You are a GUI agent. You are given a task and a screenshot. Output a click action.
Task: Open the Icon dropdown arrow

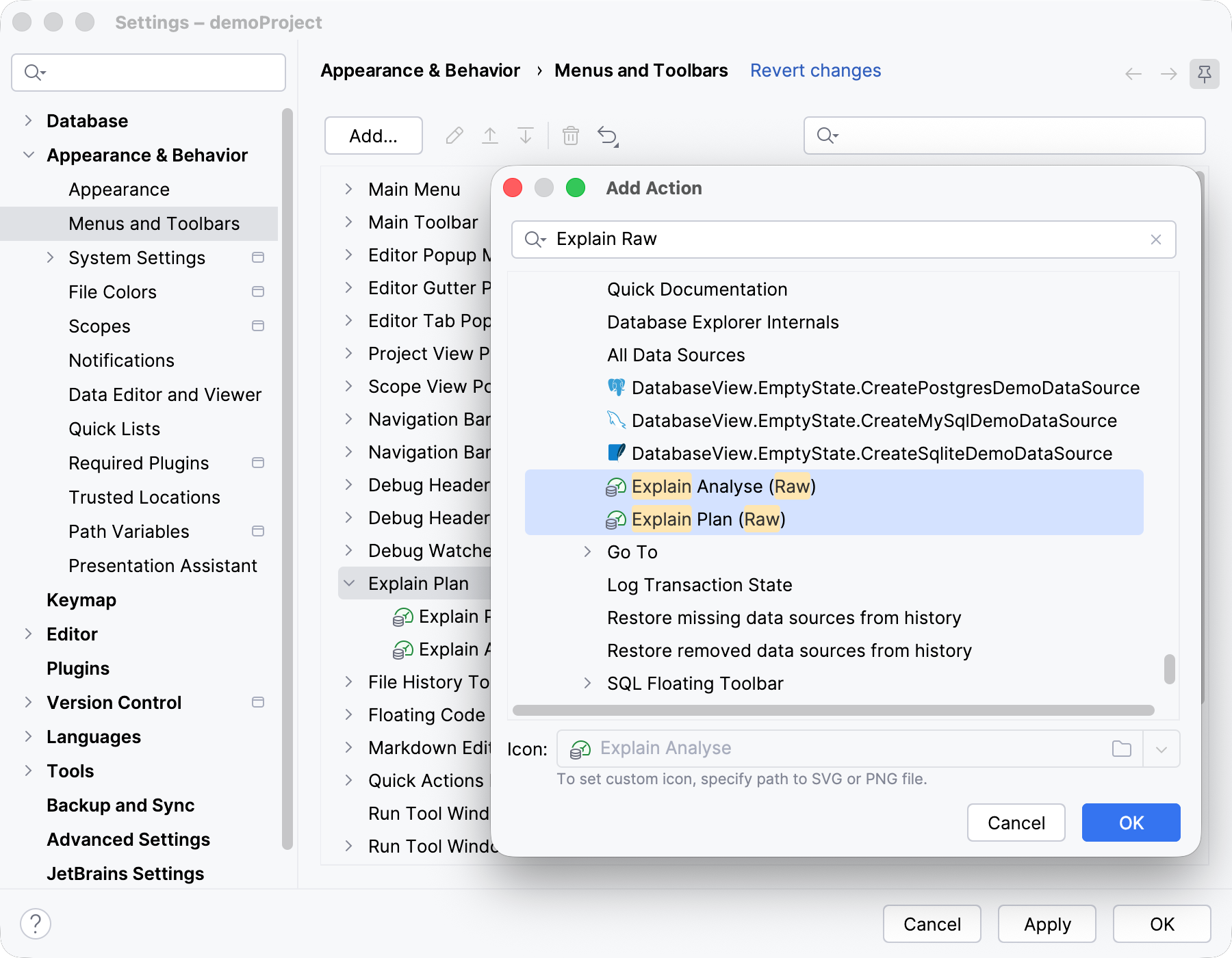click(1162, 749)
